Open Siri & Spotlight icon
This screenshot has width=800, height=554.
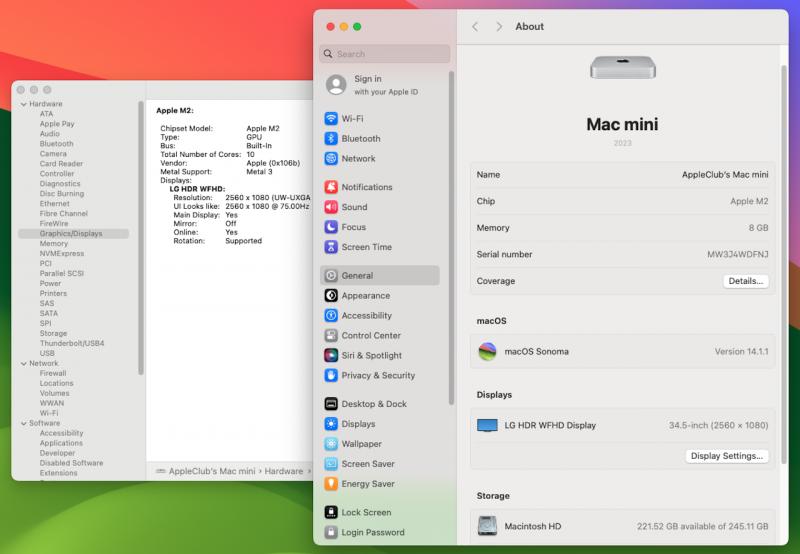click(x=331, y=355)
